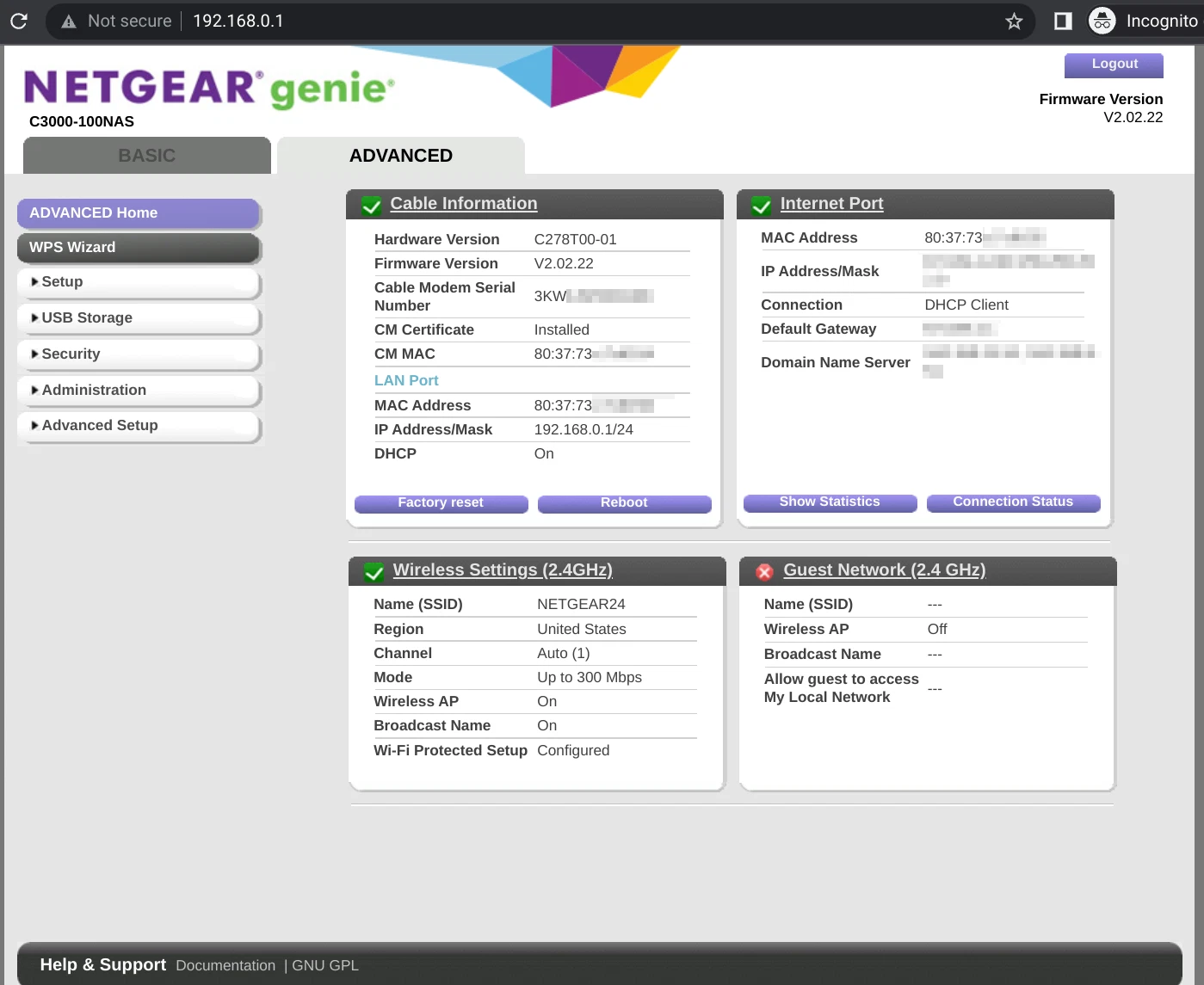Click the Reboot button
Image resolution: width=1204 pixels, height=985 pixels.
[x=624, y=503]
